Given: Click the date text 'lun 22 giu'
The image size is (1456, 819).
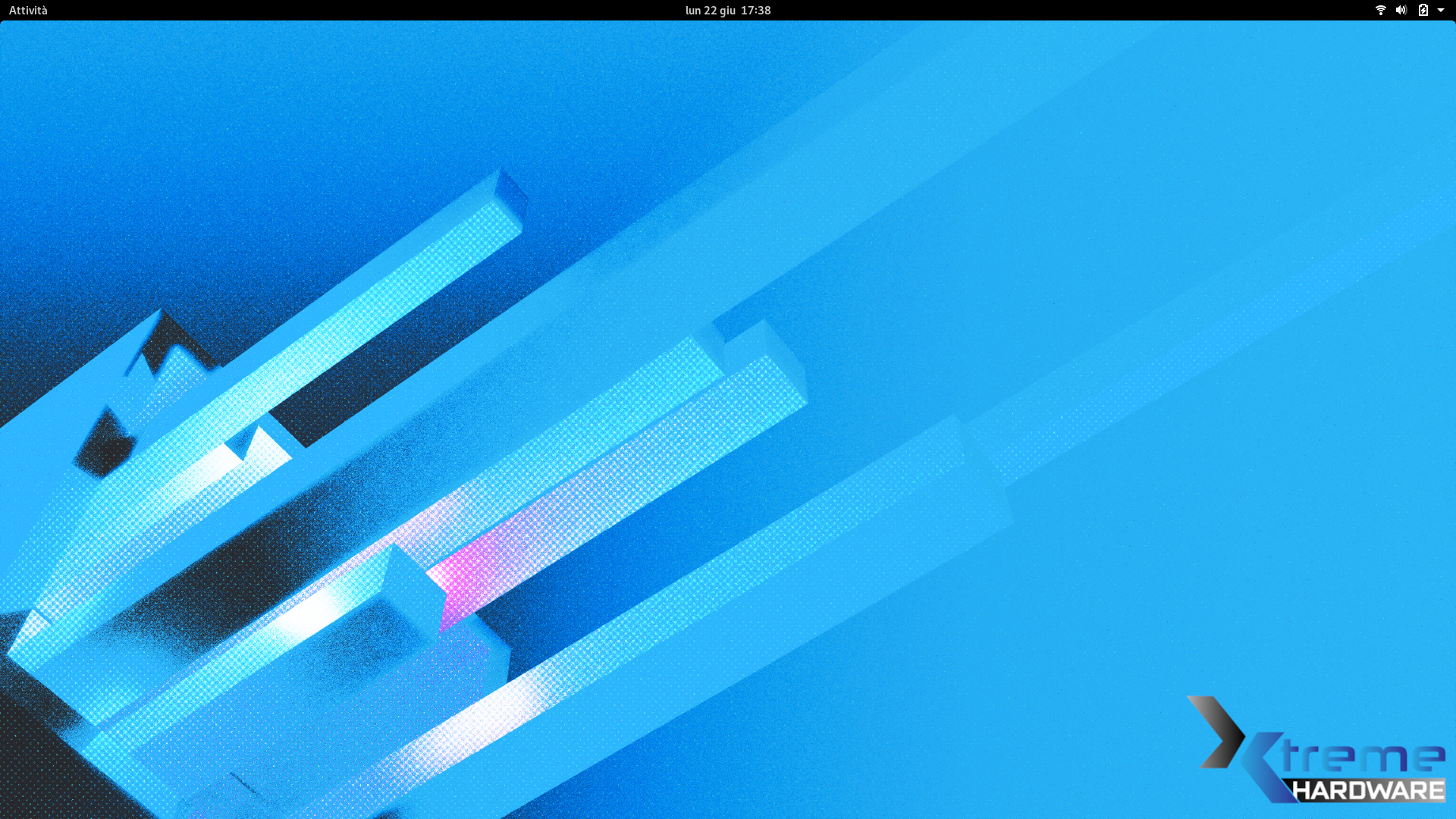Looking at the screenshot, I should pyautogui.click(x=710, y=10).
